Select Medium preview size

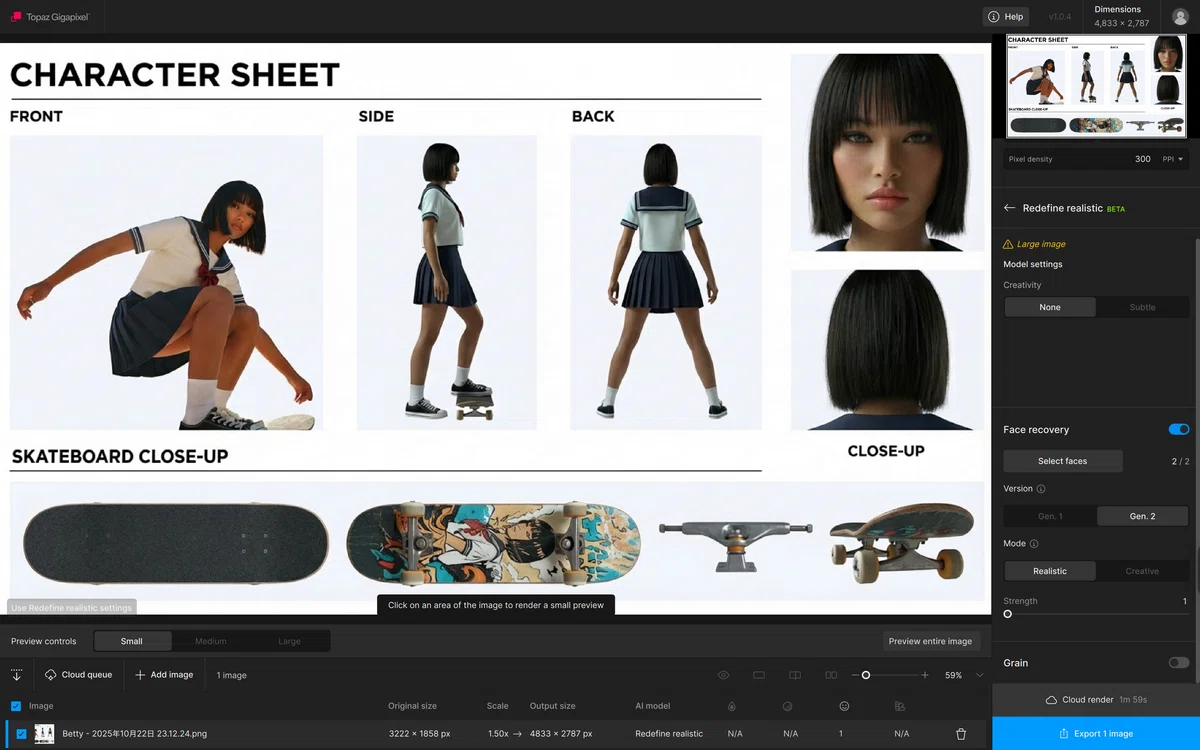pyautogui.click(x=211, y=641)
